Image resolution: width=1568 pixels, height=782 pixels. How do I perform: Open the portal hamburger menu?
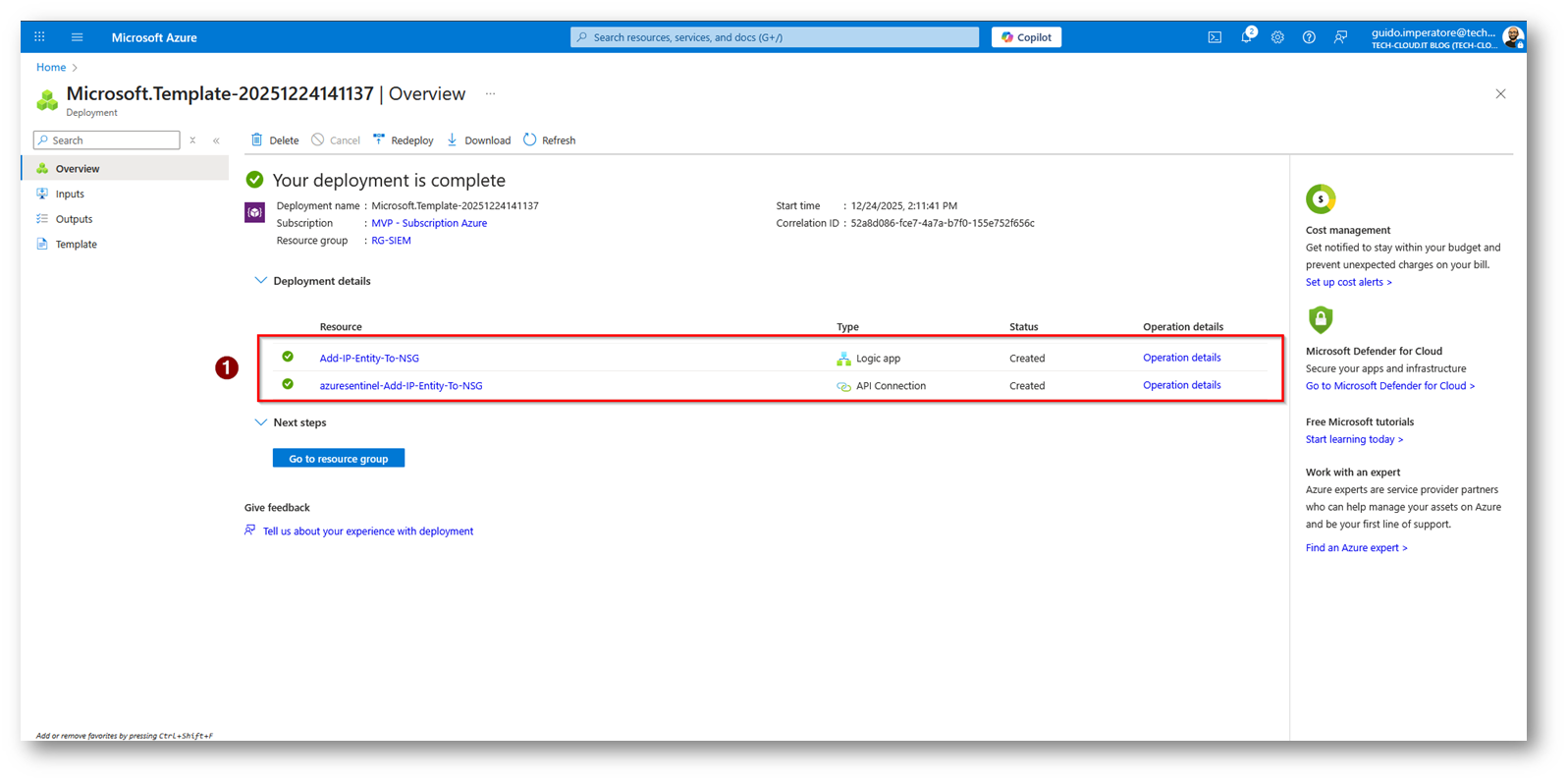[77, 37]
